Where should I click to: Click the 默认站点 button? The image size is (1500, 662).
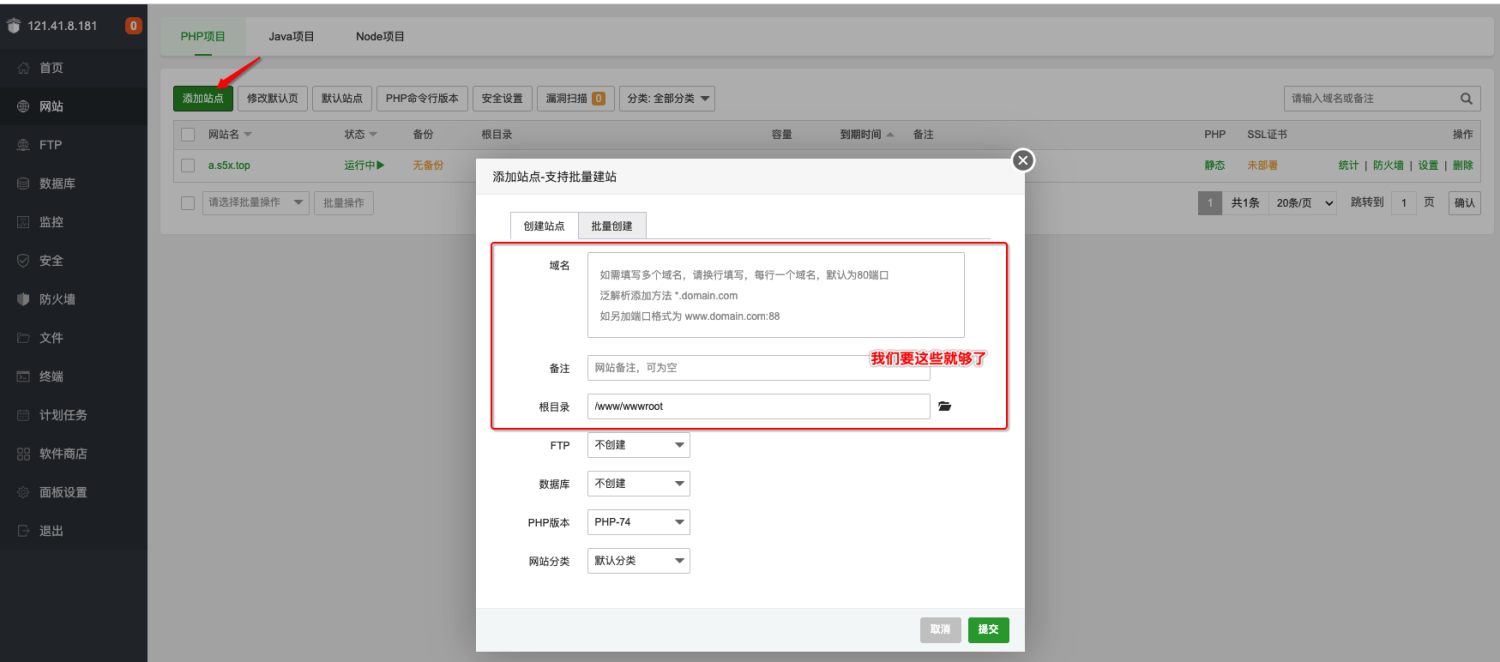(342, 98)
